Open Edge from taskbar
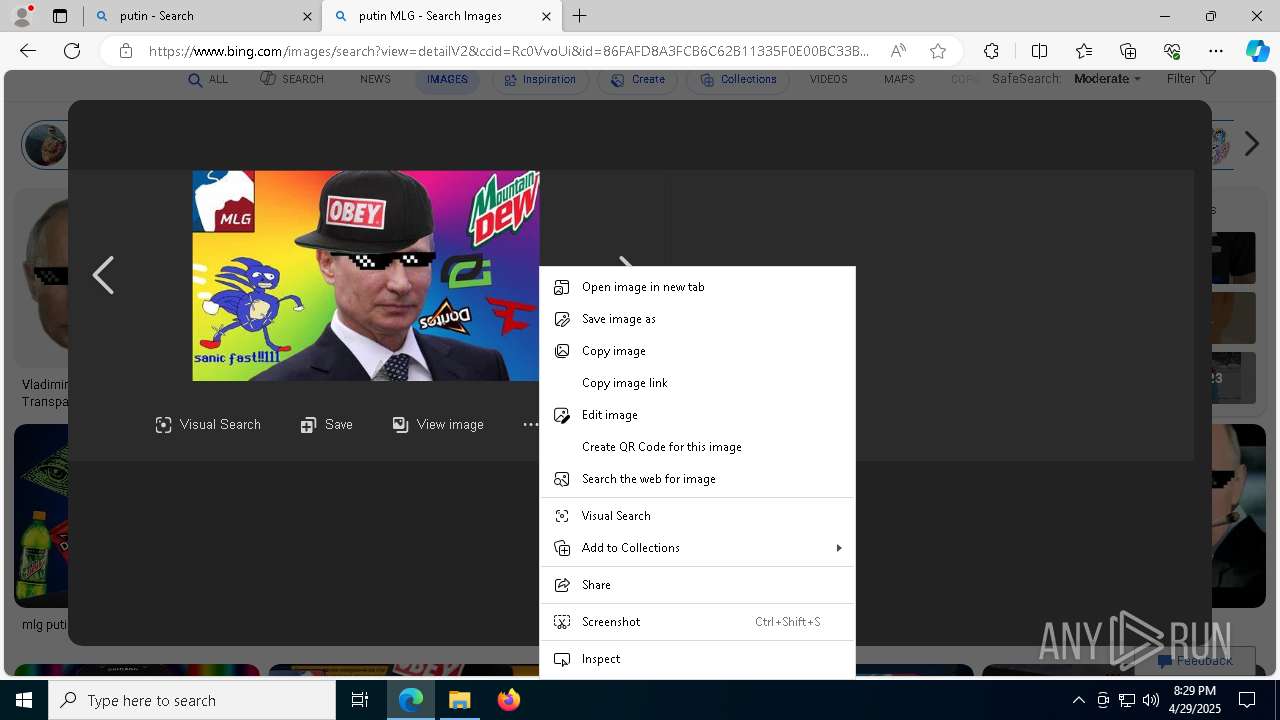 point(411,700)
